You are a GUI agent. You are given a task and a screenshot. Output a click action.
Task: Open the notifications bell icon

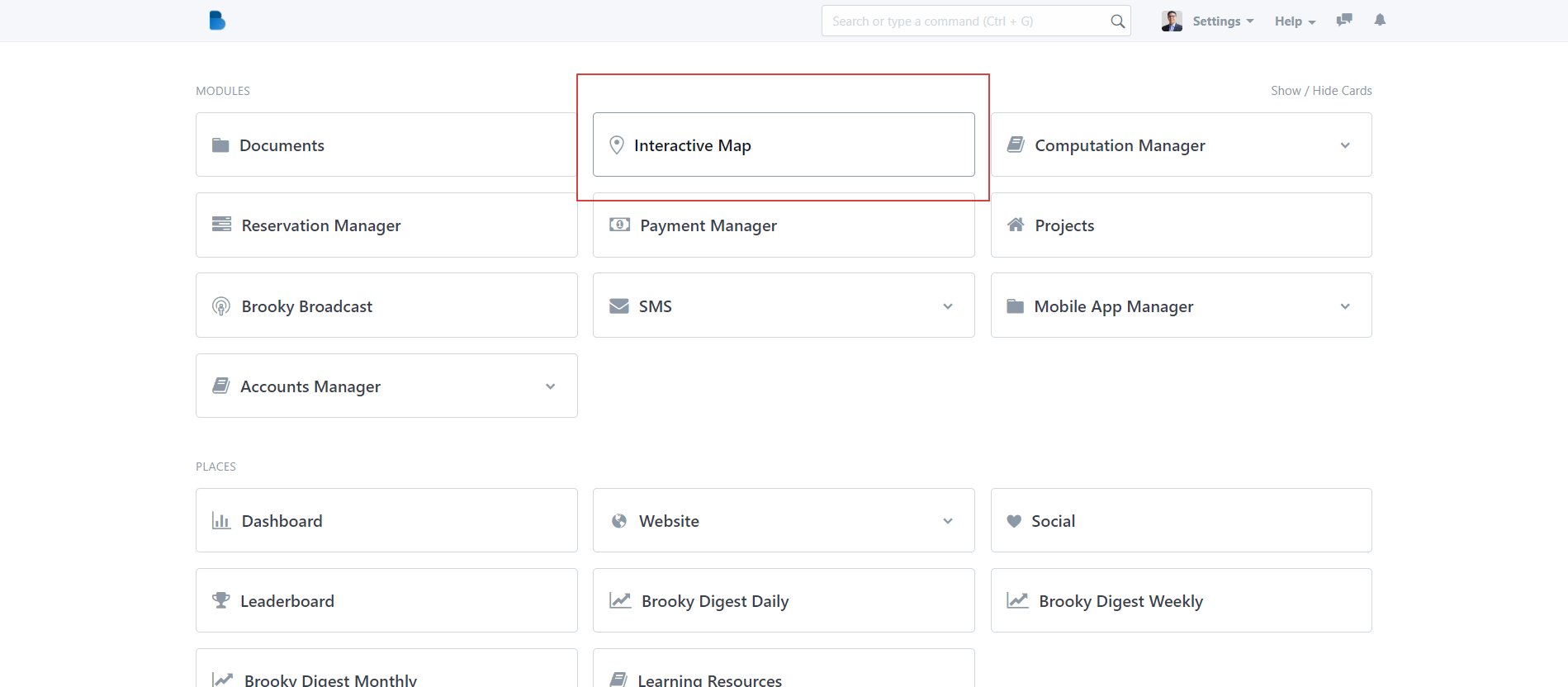tap(1380, 21)
